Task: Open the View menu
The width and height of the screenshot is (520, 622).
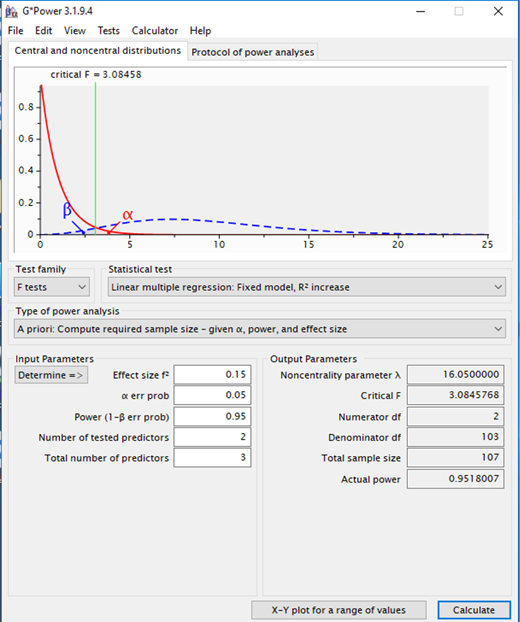Action: (x=75, y=31)
